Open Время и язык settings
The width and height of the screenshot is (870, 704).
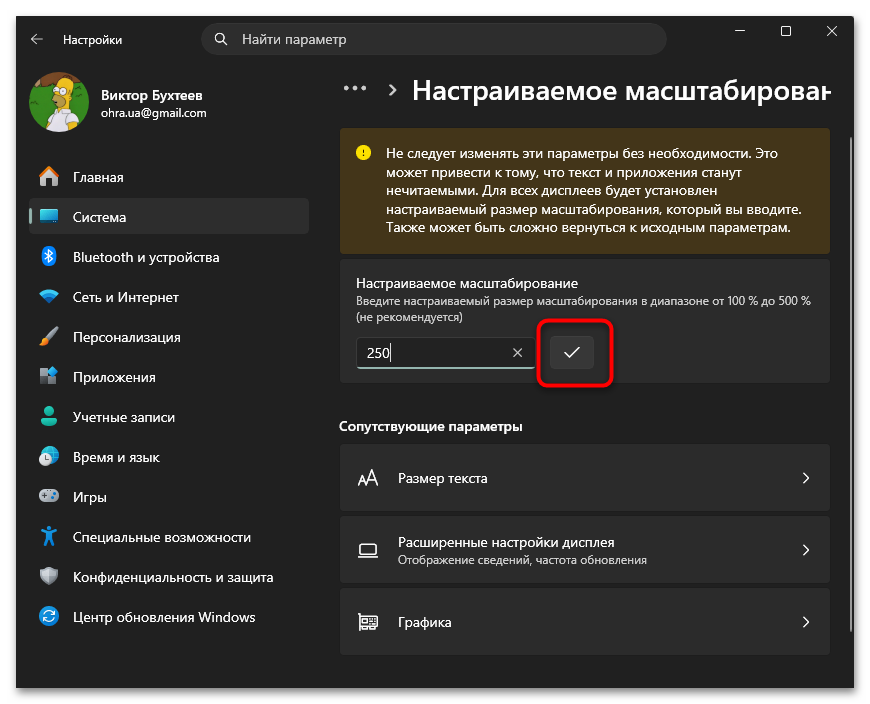pyautogui.click(x=169, y=457)
